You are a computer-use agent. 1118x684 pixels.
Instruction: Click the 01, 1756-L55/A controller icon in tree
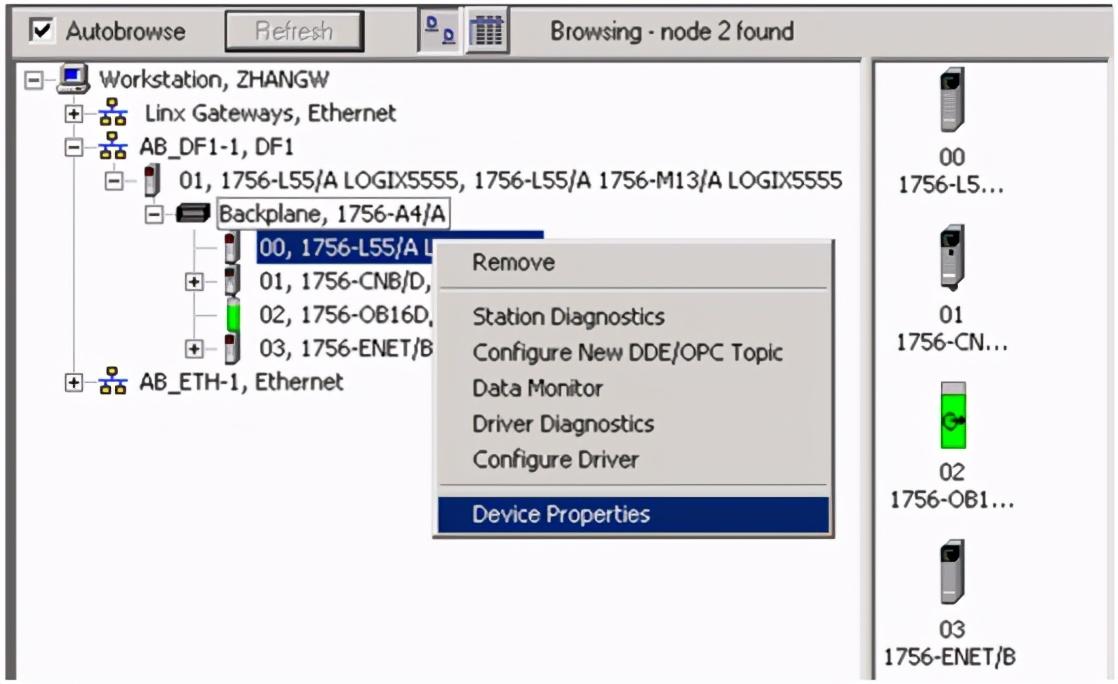pyautogui.click(x=152, y=180)
